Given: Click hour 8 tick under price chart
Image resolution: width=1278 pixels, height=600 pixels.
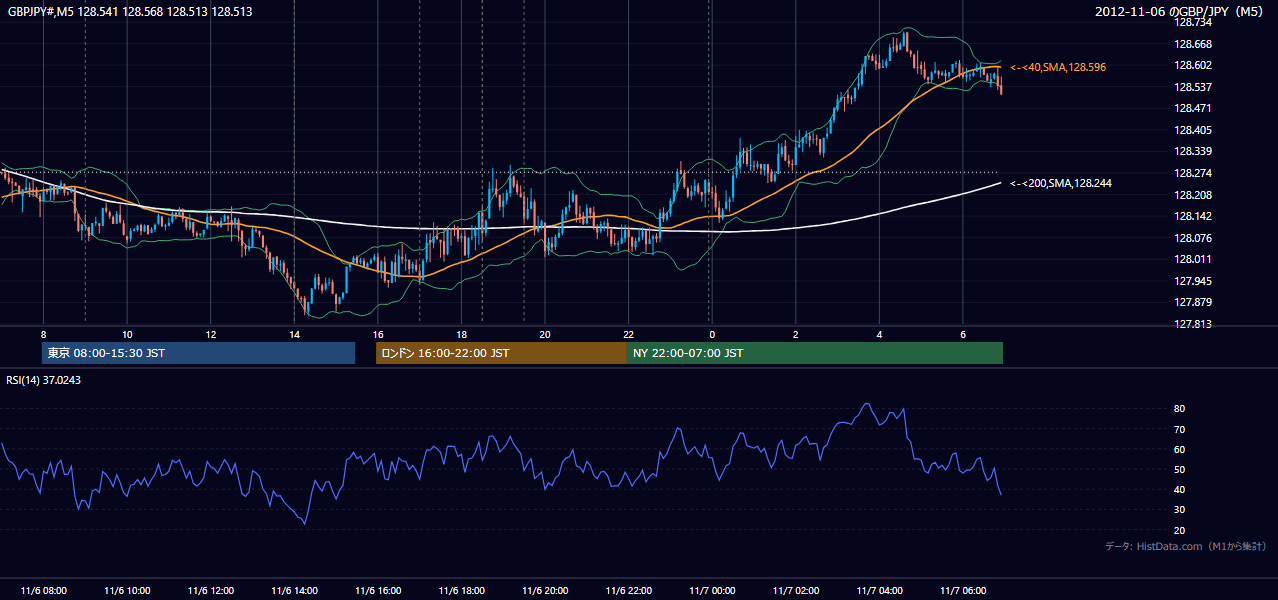Looking at the screenshot, I should point(43,334).
